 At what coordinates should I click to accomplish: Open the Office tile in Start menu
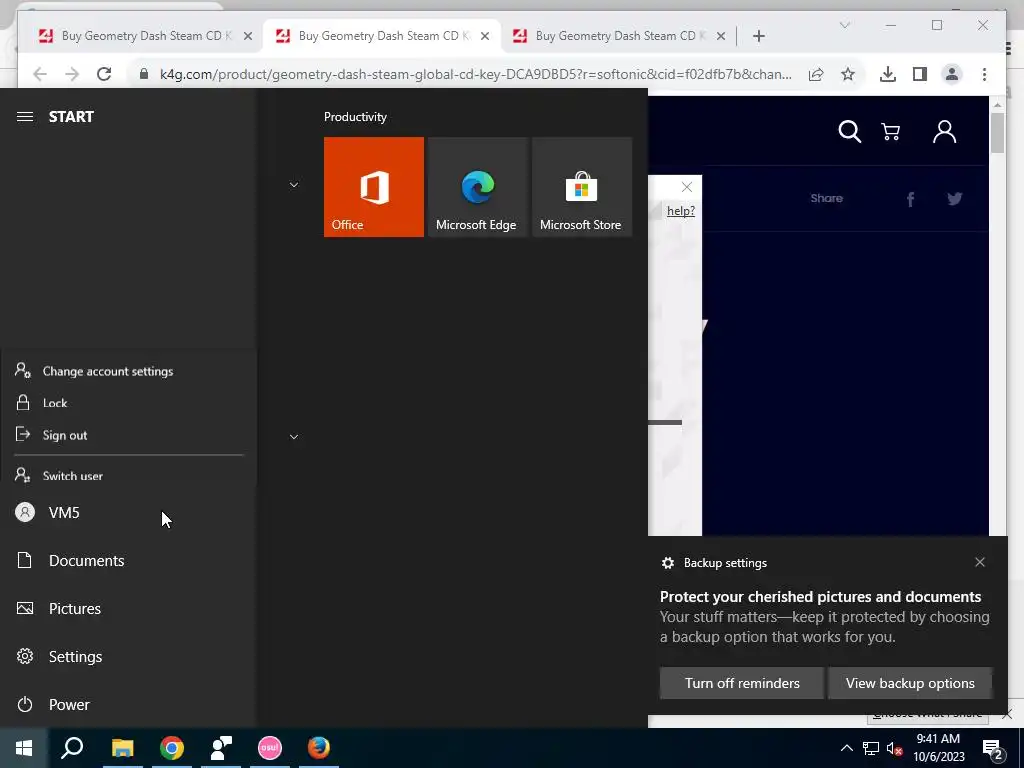pos(374,187)
